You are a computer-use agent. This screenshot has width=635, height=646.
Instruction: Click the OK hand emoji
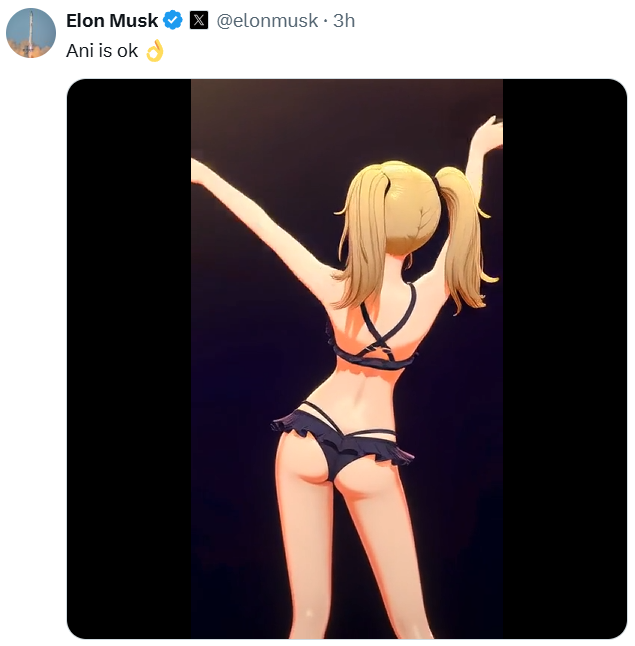point(155,51)
